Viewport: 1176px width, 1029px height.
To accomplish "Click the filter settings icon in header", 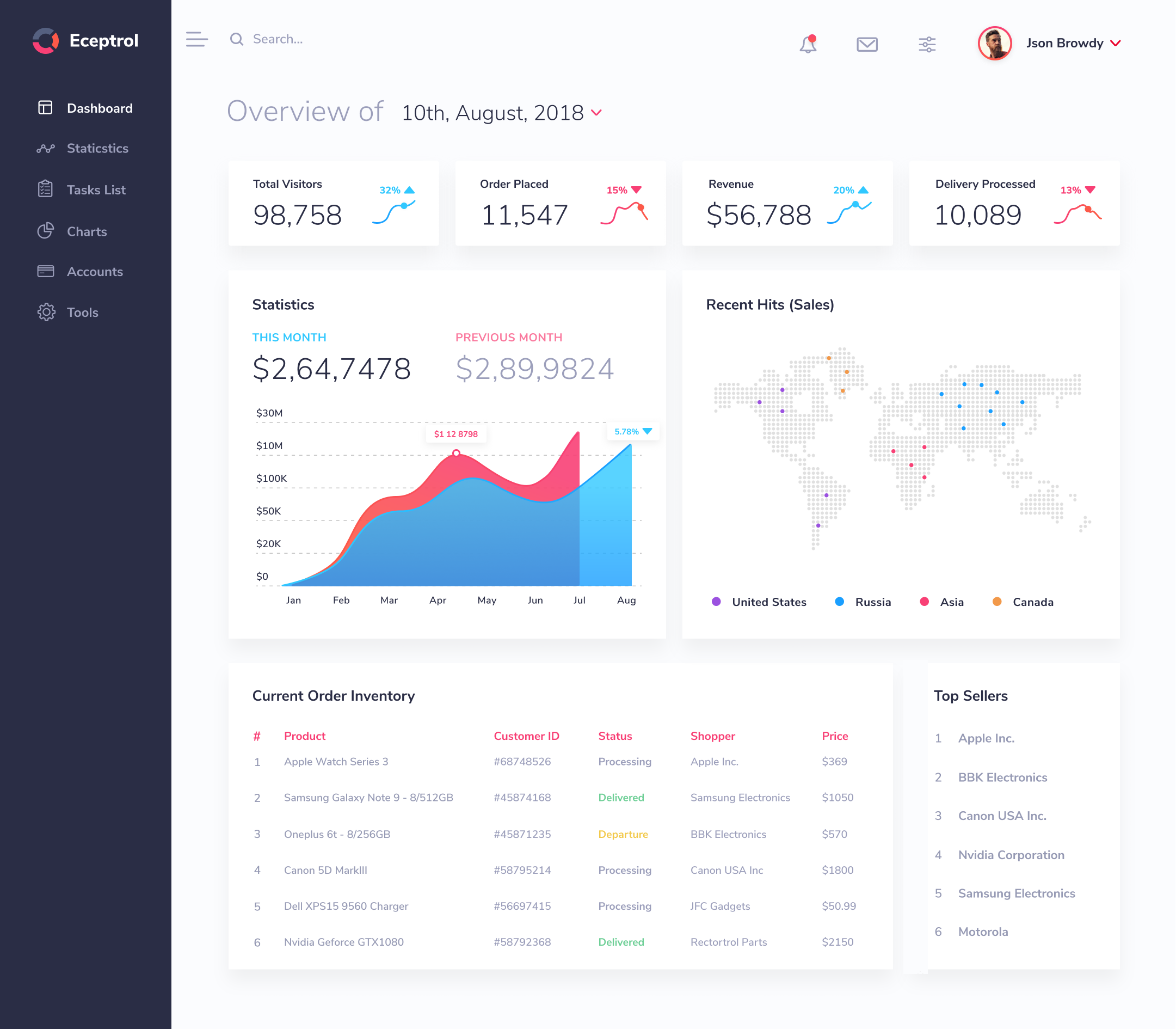I will 927,44.
